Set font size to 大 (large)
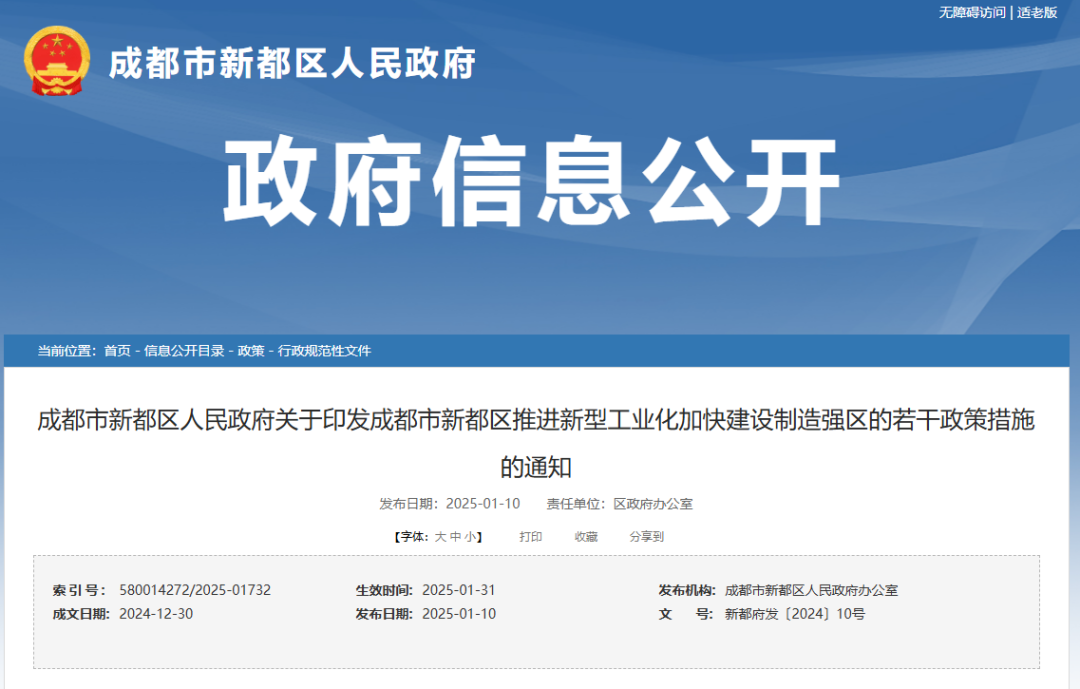Viewport: 1080px width, 689px height. [x=441, y=537]
